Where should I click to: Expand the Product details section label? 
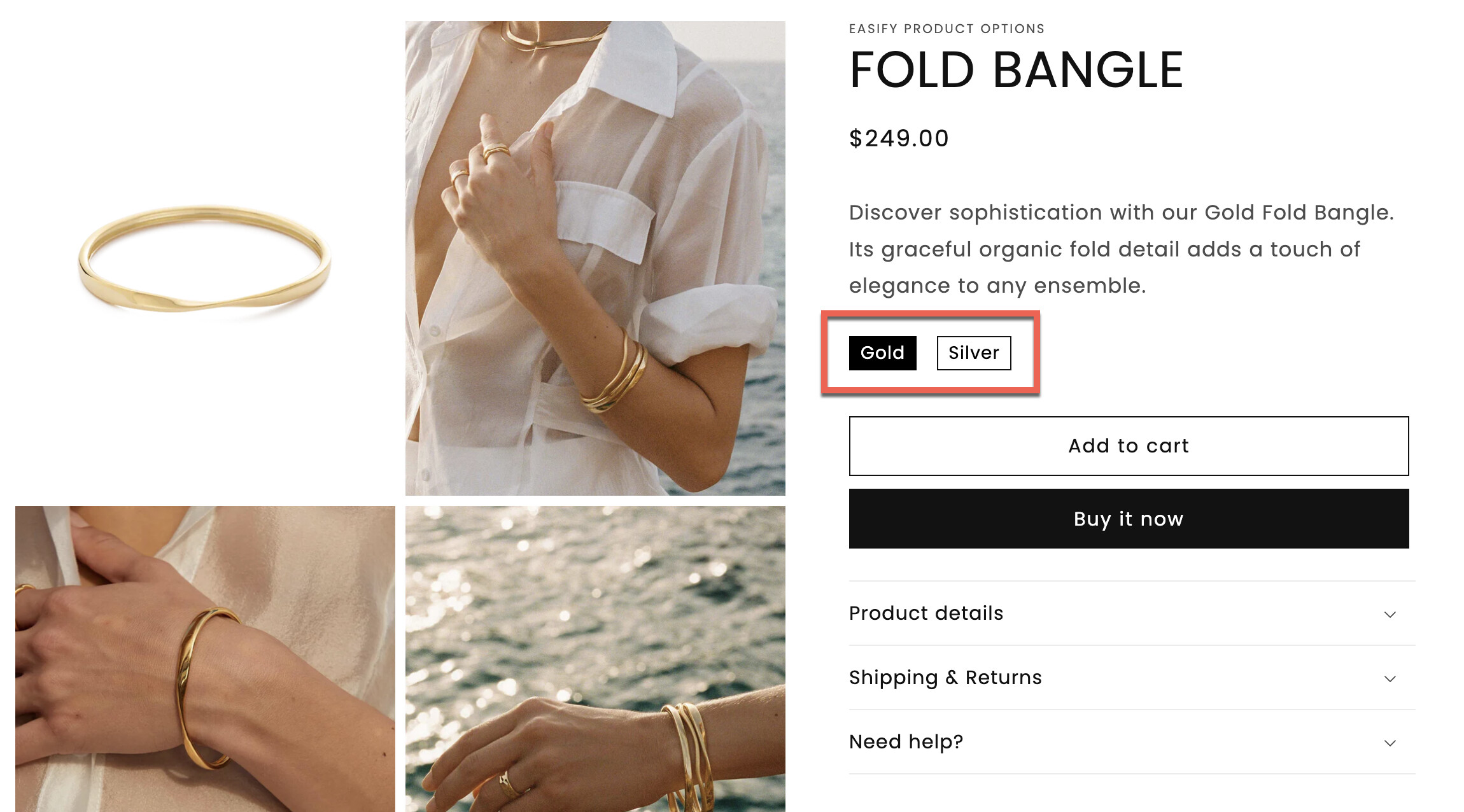(x=926, y=613)
